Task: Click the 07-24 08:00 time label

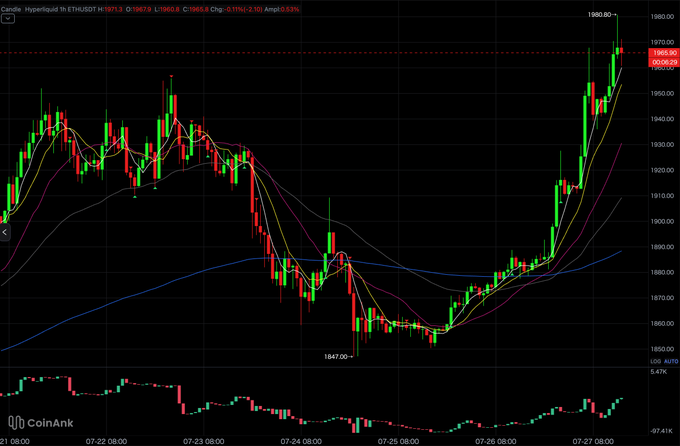Action: coord(301,441)
